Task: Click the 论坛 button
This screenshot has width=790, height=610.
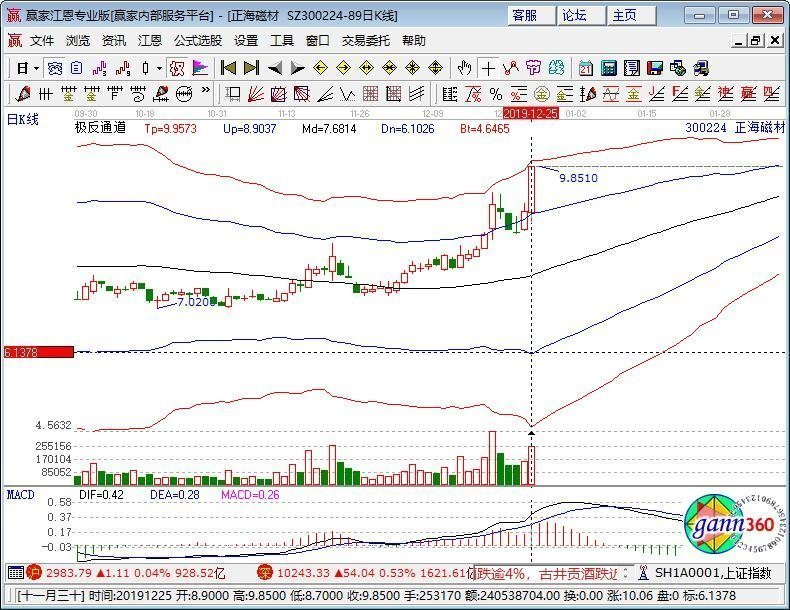Action: pyautogui.click(x=581, y=16)
